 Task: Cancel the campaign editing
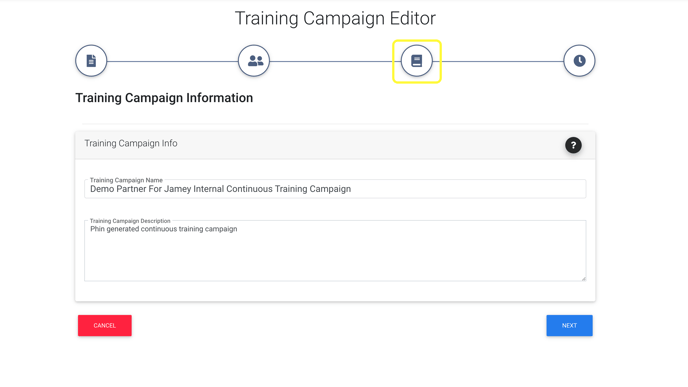pos(105,326)
